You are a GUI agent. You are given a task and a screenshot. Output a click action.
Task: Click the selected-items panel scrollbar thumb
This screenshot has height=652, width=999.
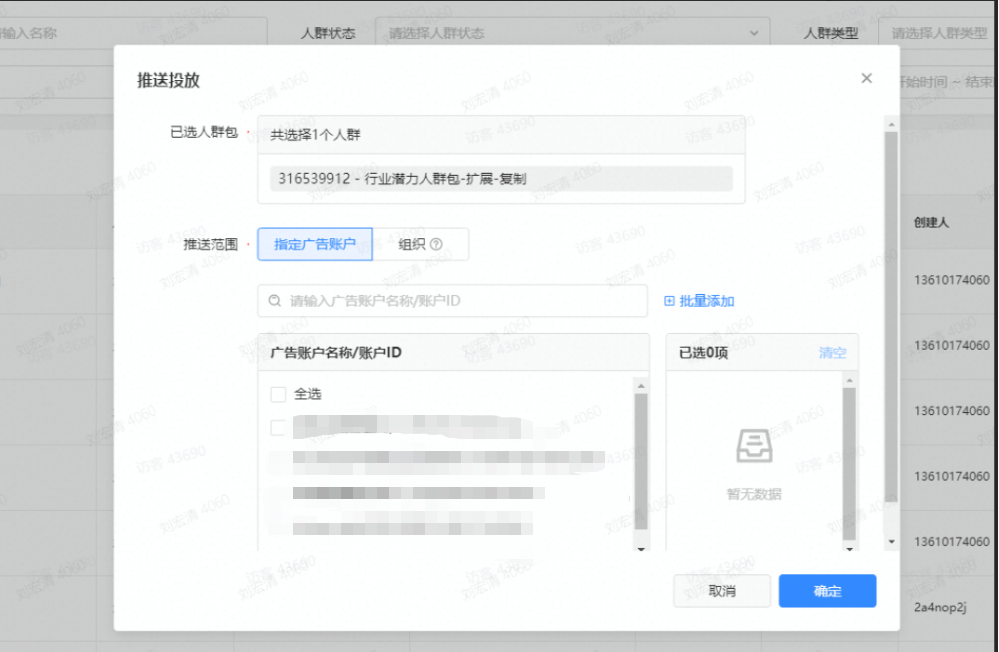pyautogui.click(x=849, y=464)
